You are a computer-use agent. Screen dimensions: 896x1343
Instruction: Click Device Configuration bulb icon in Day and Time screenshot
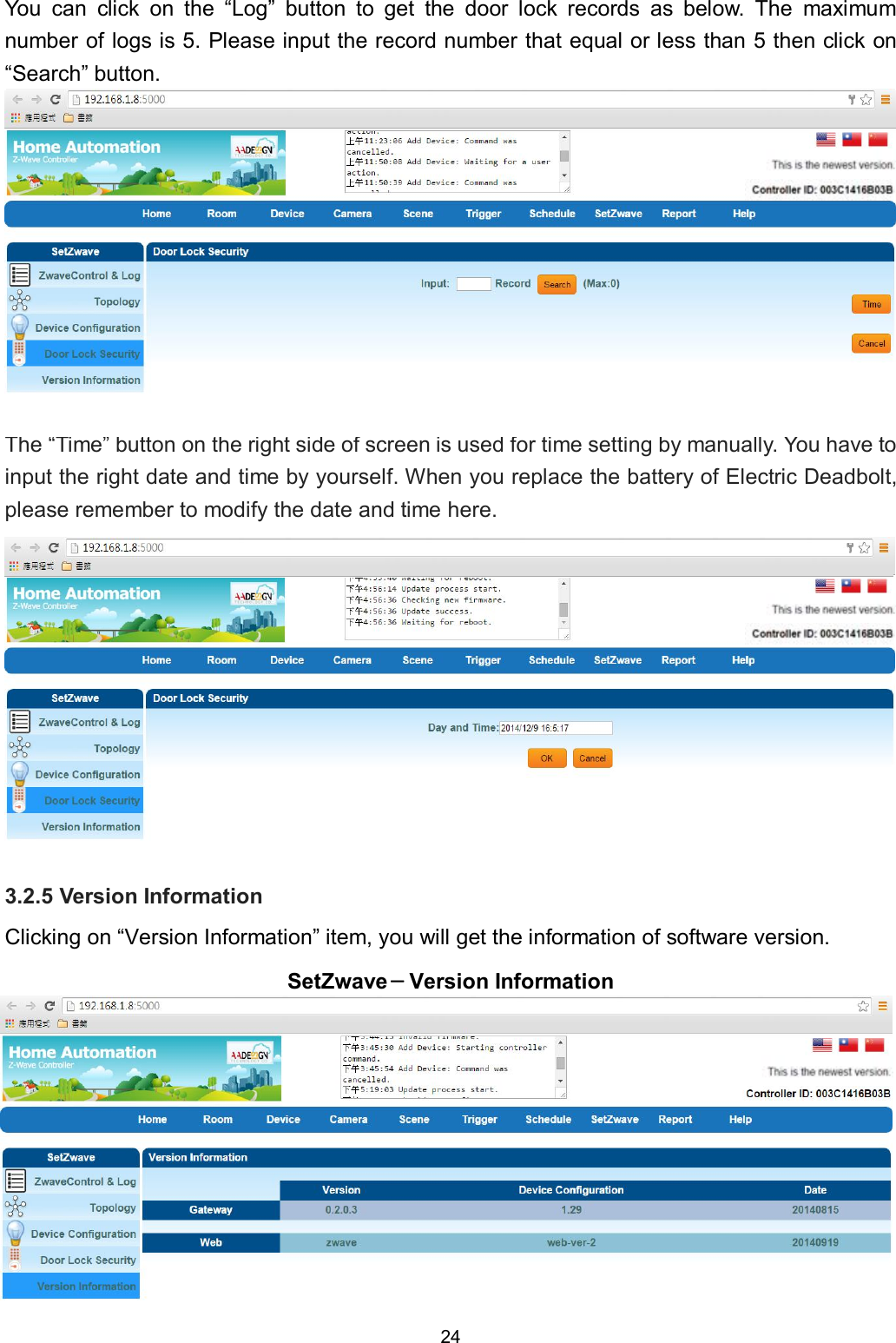(20, 773)
